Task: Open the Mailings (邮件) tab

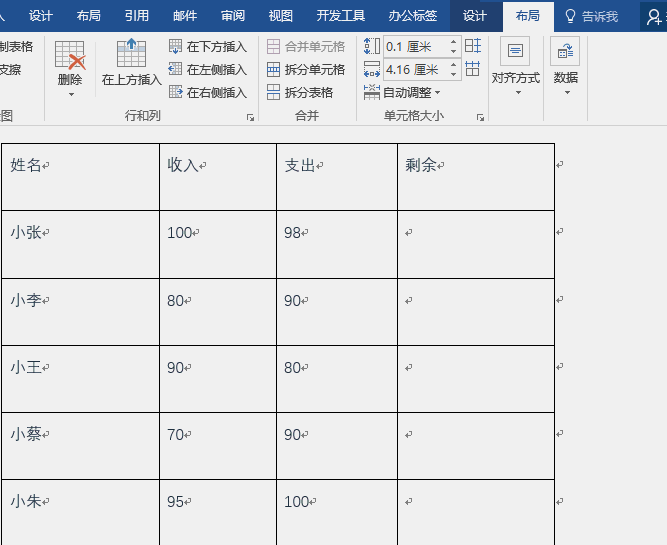Action: (x=185, y=16)
